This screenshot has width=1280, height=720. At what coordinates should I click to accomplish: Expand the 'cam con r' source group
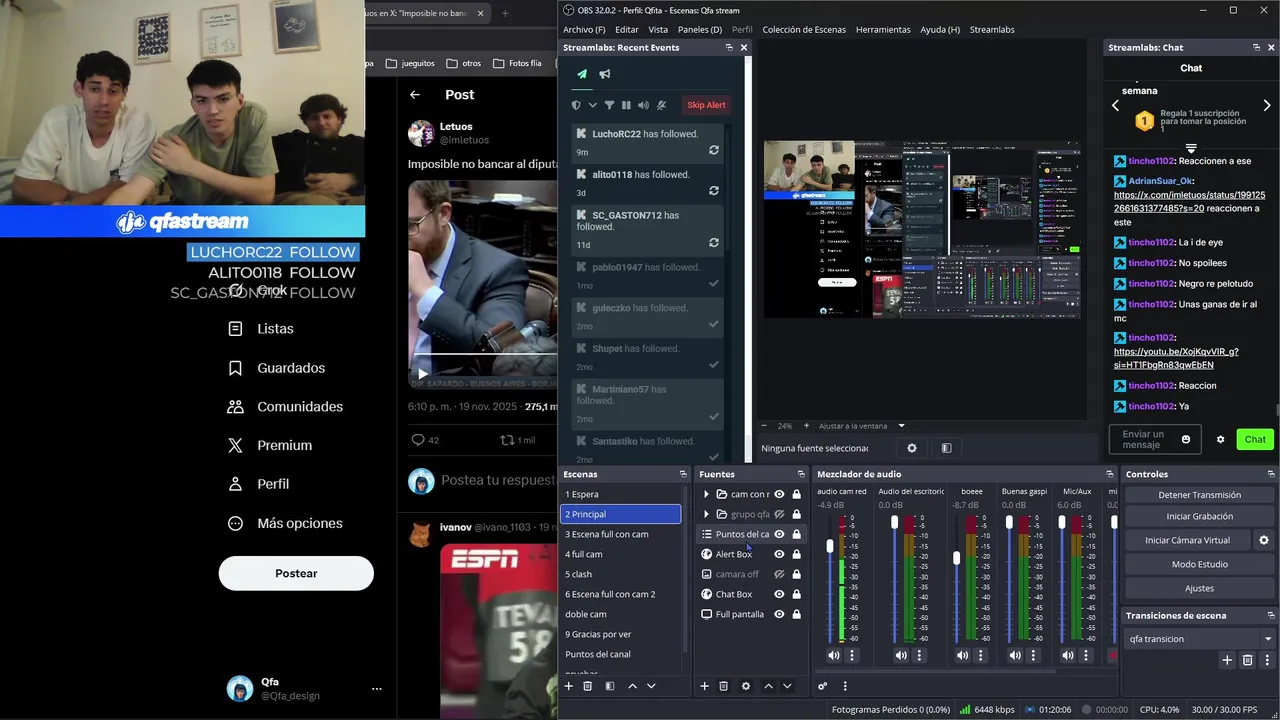706,494
